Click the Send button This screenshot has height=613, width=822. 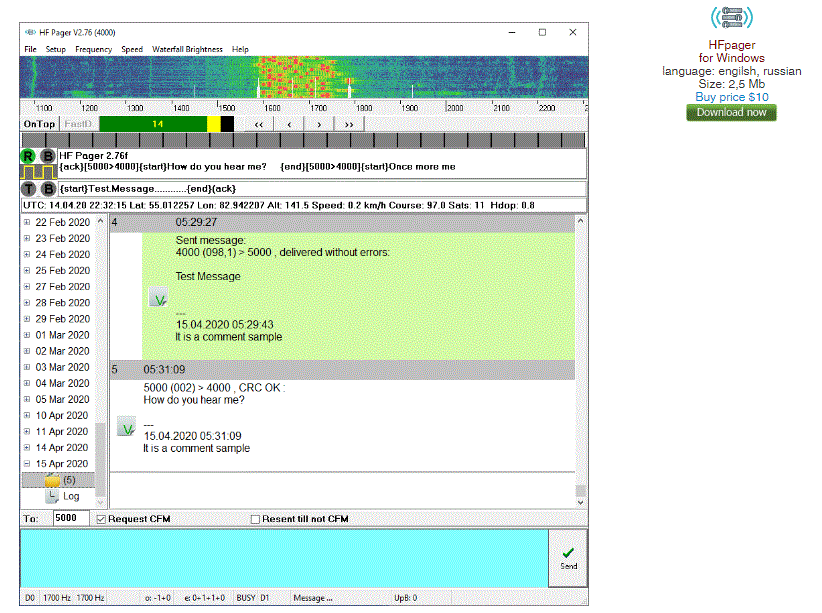coord(568,558)
